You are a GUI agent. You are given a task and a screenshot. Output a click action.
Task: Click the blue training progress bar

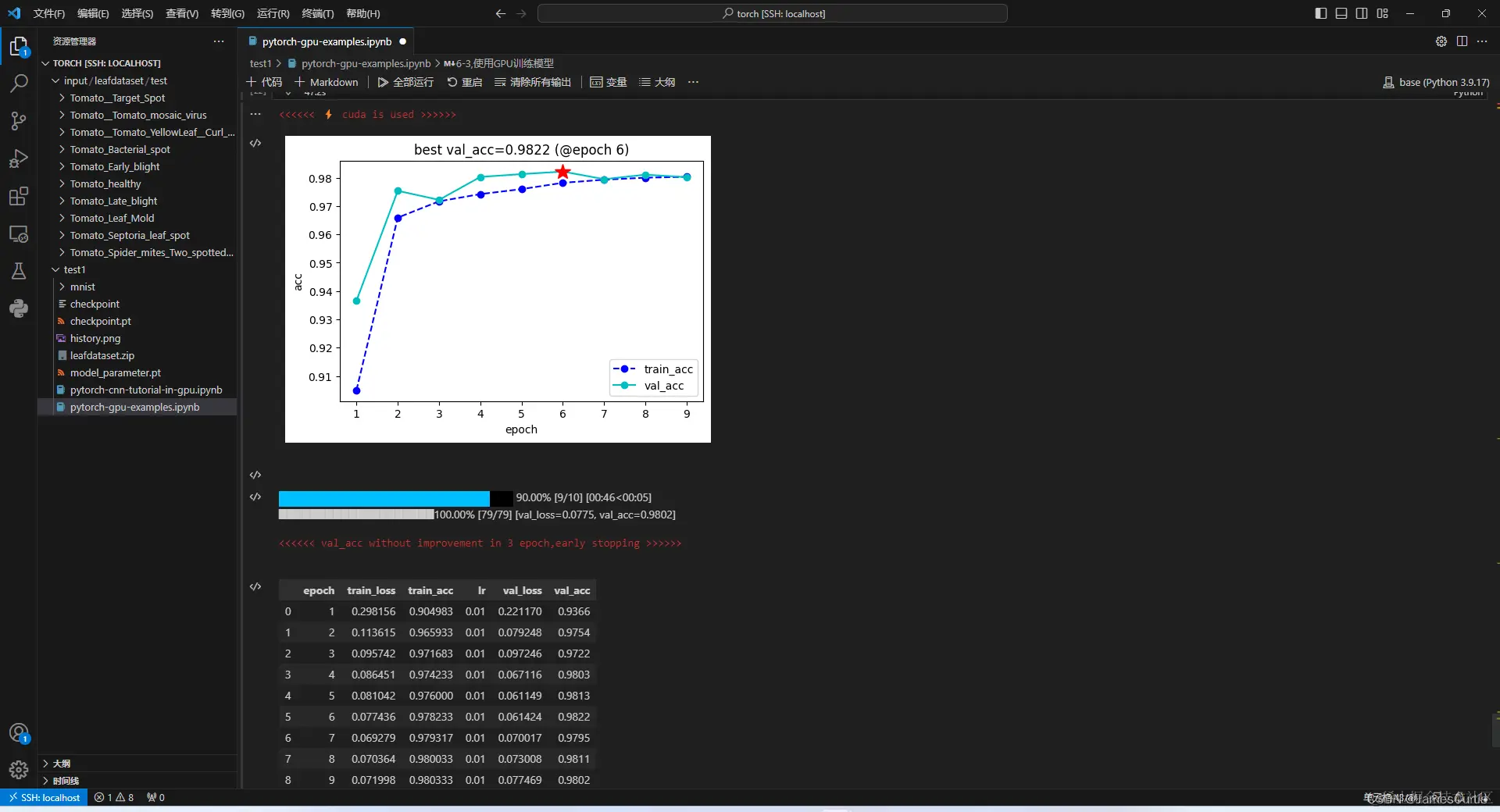coord(384,498)
